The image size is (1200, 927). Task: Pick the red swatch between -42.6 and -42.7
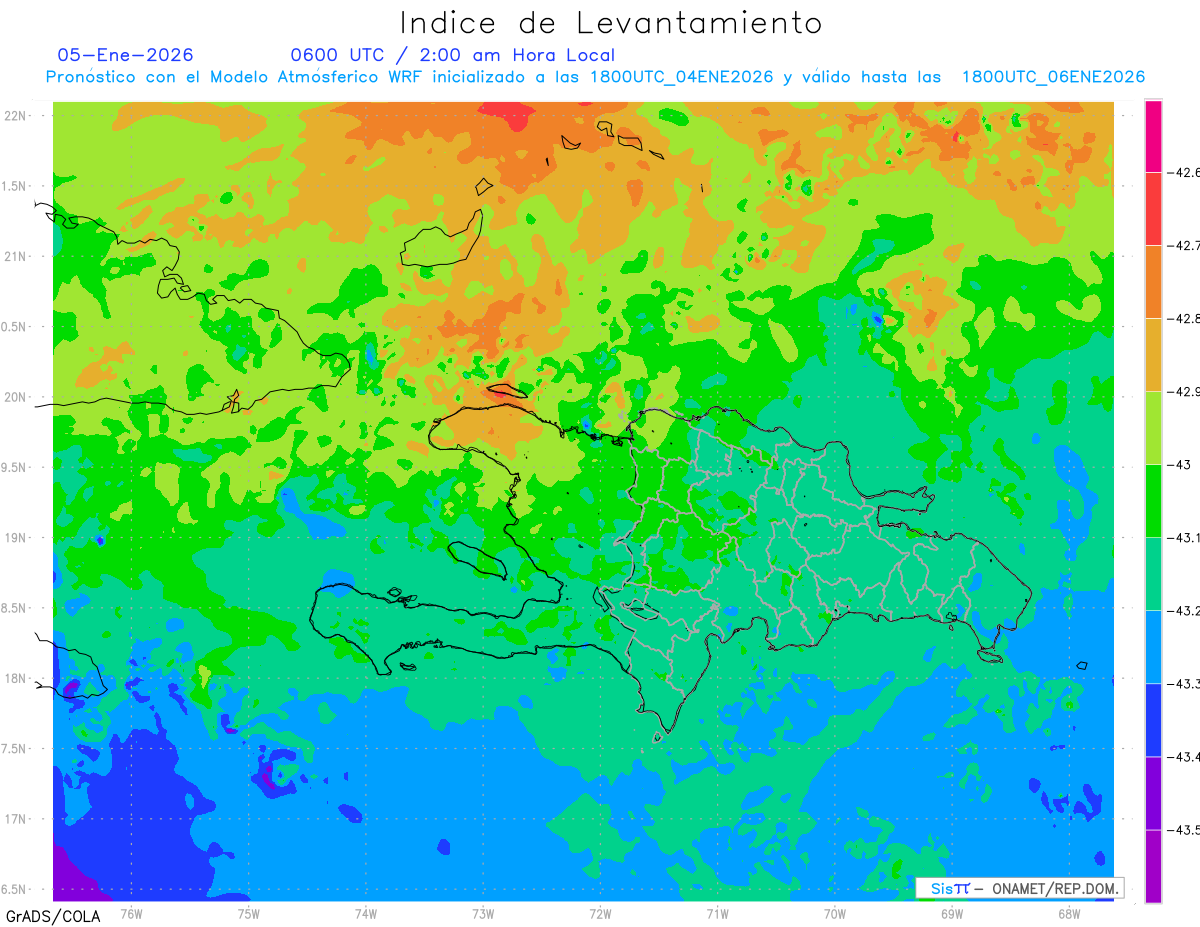click(1153, 208)
